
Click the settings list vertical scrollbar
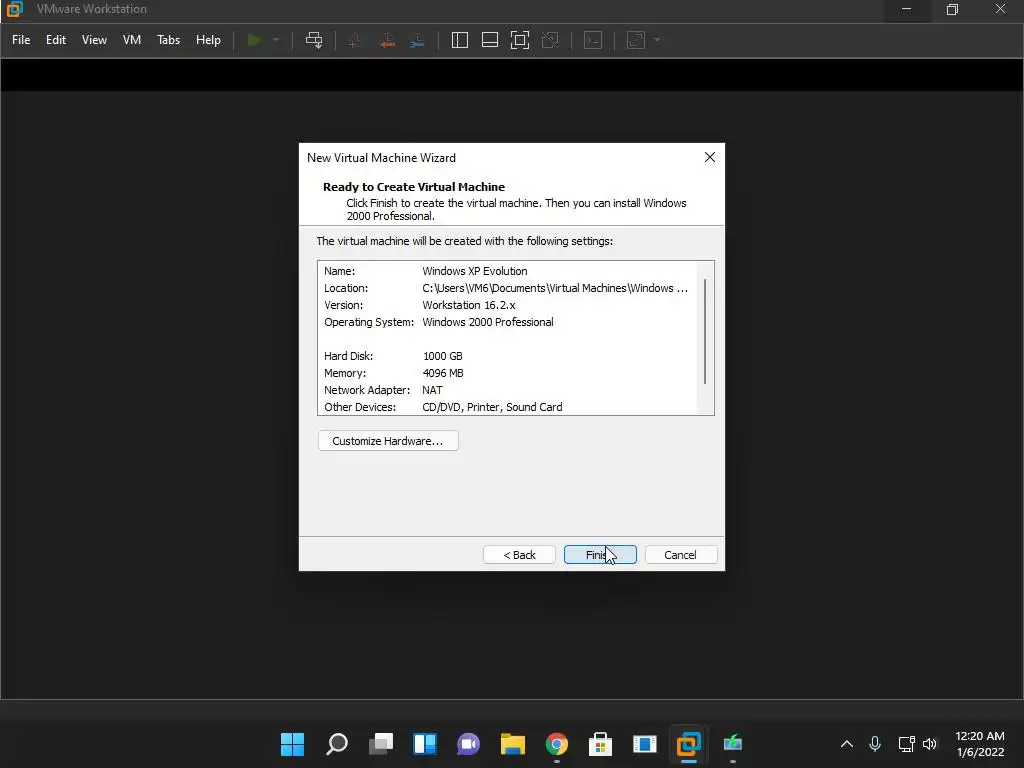pos(705,332)
